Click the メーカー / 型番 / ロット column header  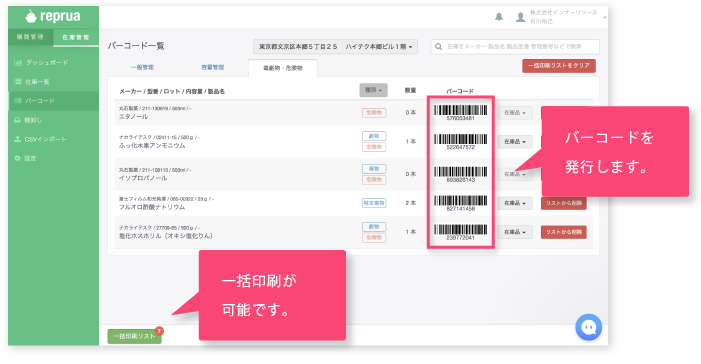172,91
